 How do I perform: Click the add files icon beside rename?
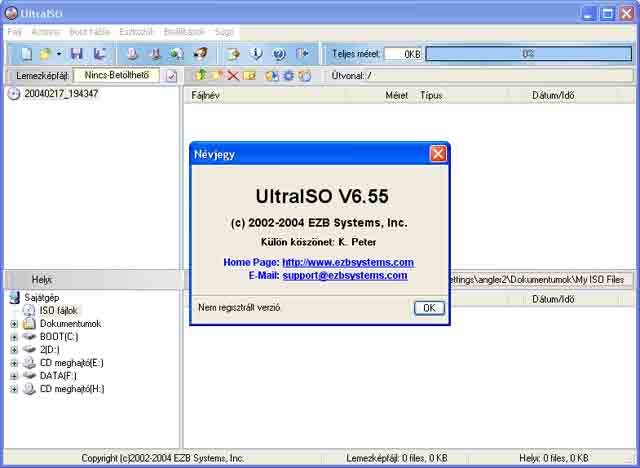[x=272, y=75]
